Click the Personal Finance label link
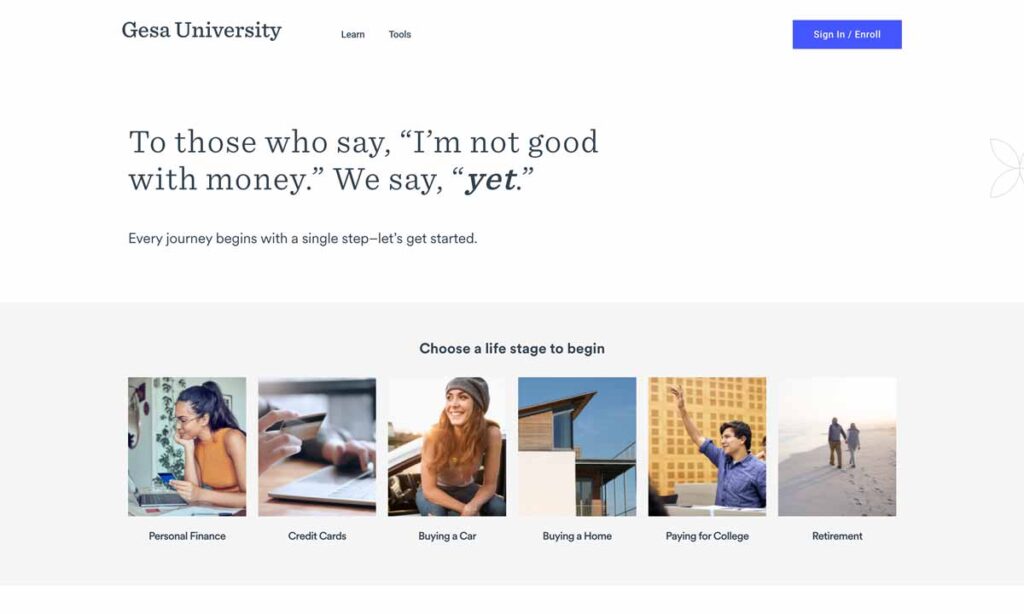 pyautogui.click(x=187, y=536)
